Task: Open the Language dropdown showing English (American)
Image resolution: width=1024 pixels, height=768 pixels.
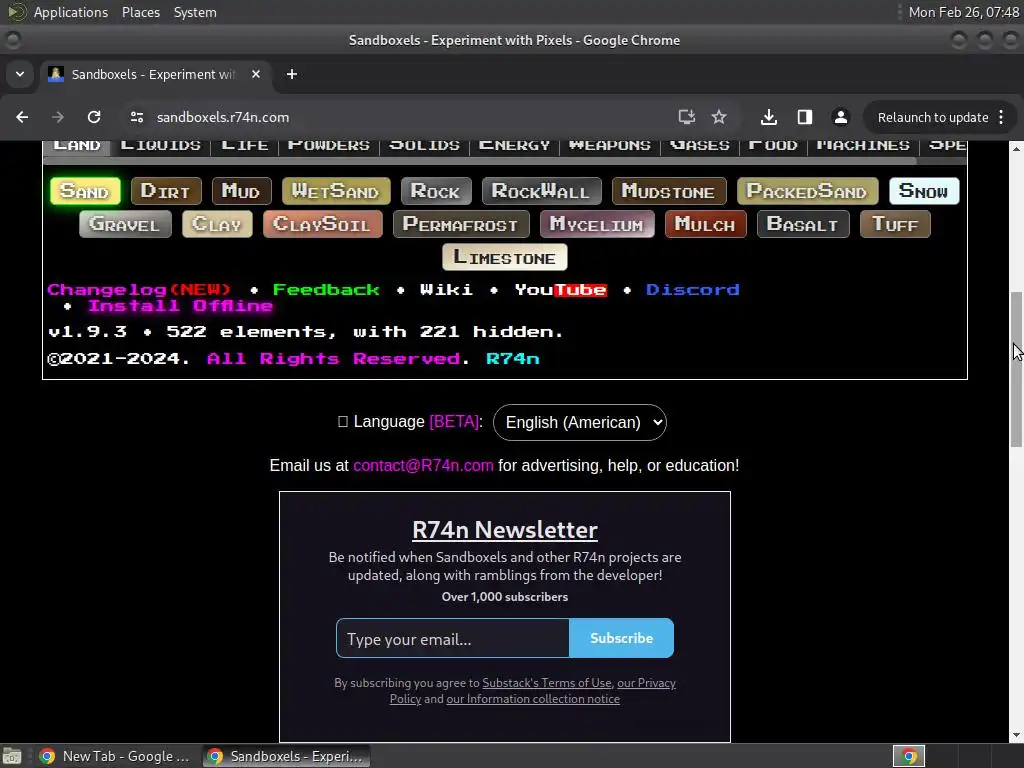Action: (x=580, y=423)
